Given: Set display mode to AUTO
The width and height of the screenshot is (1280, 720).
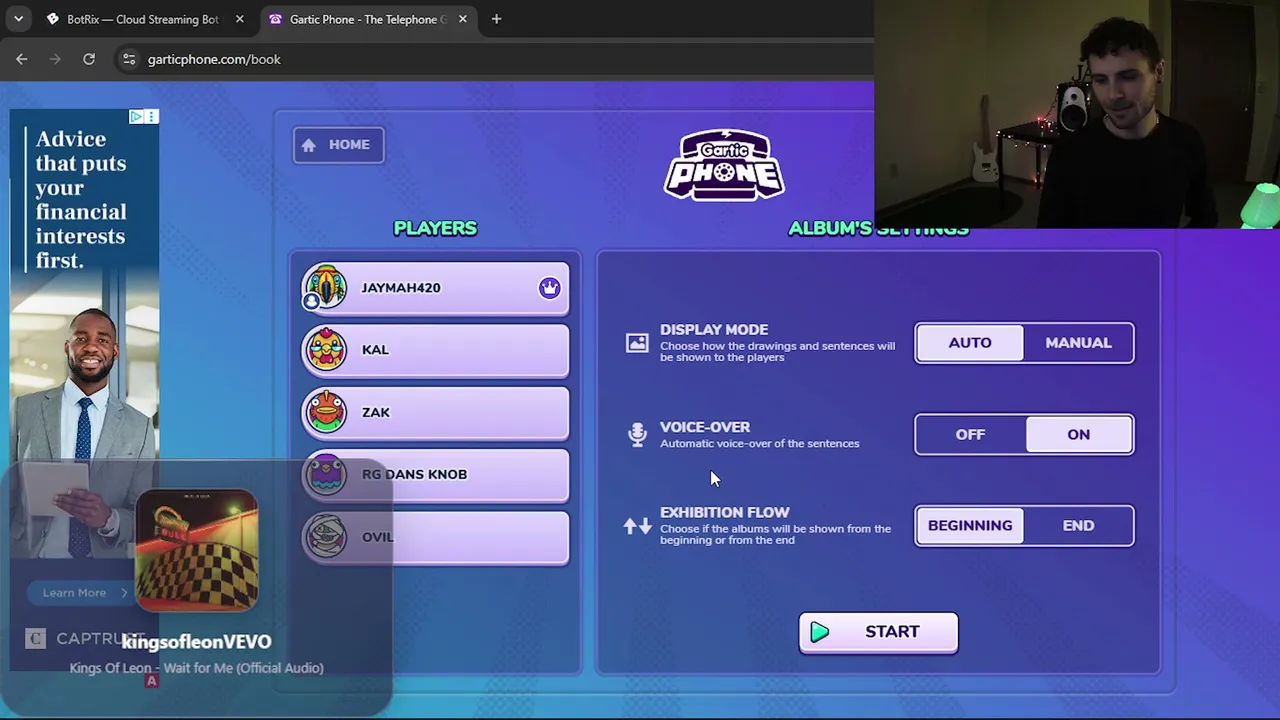Looking at the screenshot, I should 970,343.
